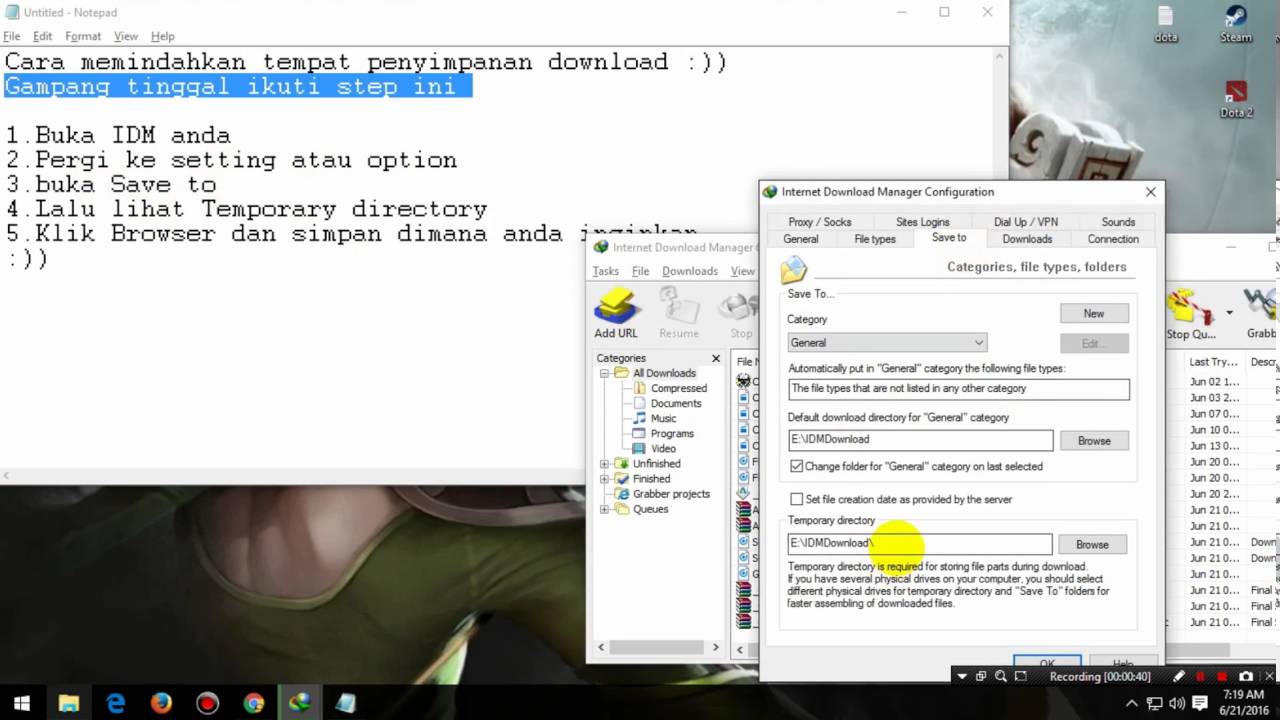This screenshot has width=1280, height=720.
Task: Click the 'Last Try...' column header
Action: point(1214,362)
